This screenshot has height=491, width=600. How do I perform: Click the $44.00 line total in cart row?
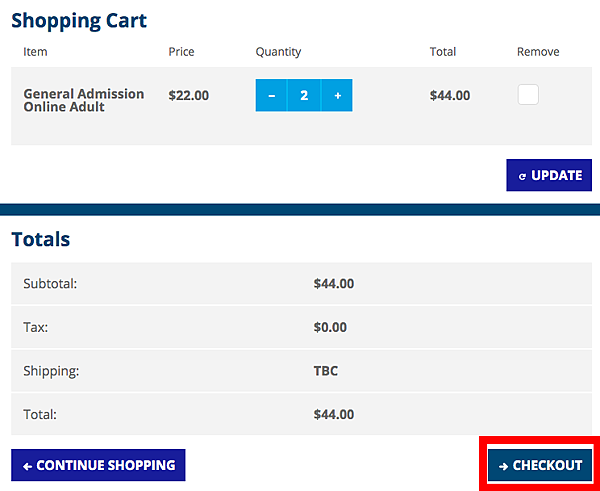449,96
